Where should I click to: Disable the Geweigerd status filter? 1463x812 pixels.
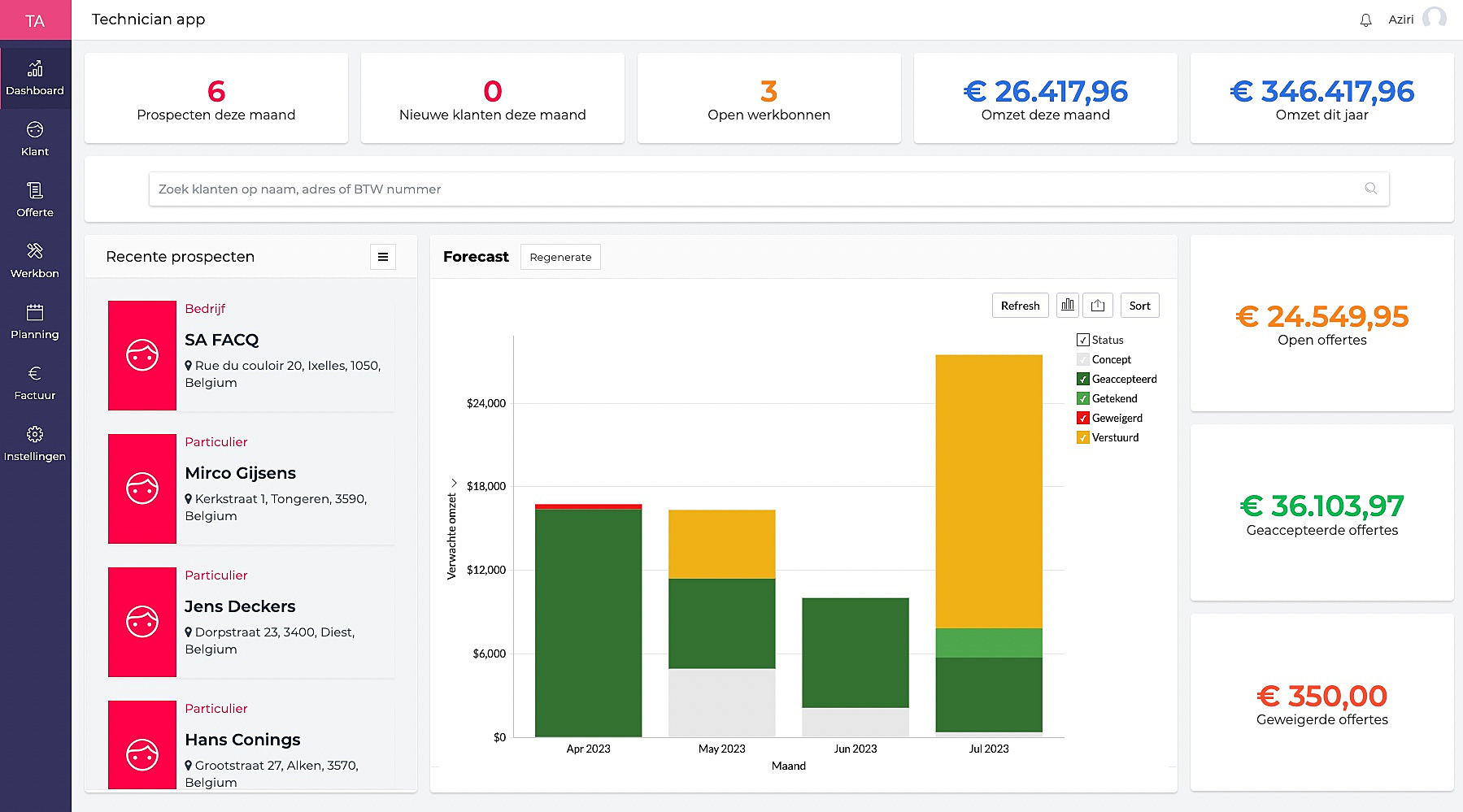pos(1082,417)
